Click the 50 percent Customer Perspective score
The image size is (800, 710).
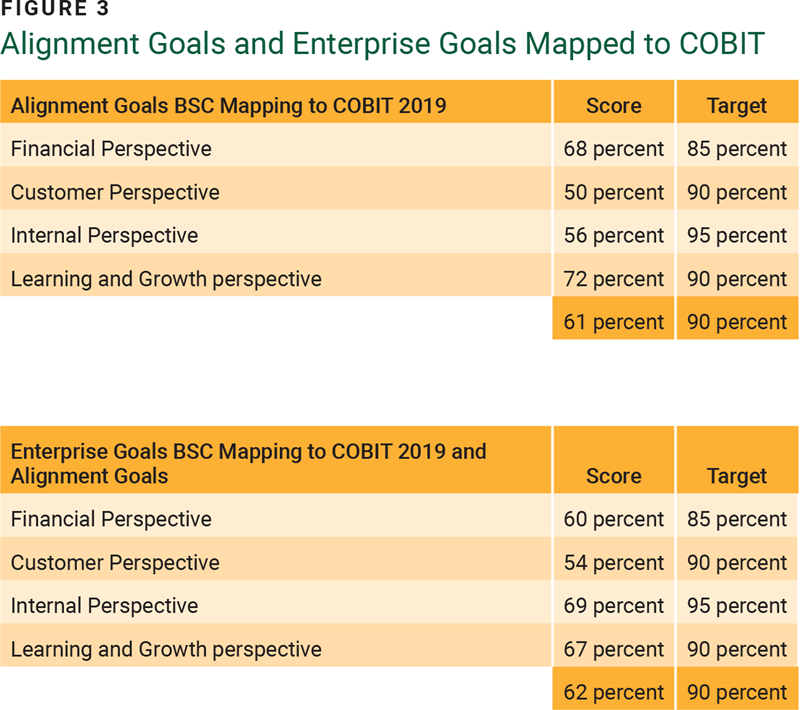613,192
